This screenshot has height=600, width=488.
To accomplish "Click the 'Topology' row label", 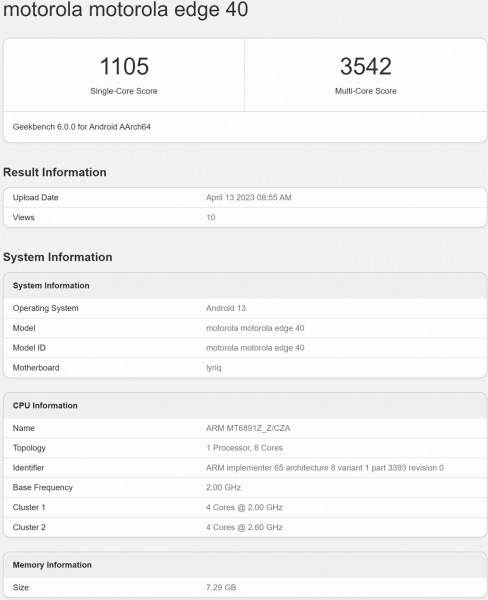I will (x=29, y=448).
